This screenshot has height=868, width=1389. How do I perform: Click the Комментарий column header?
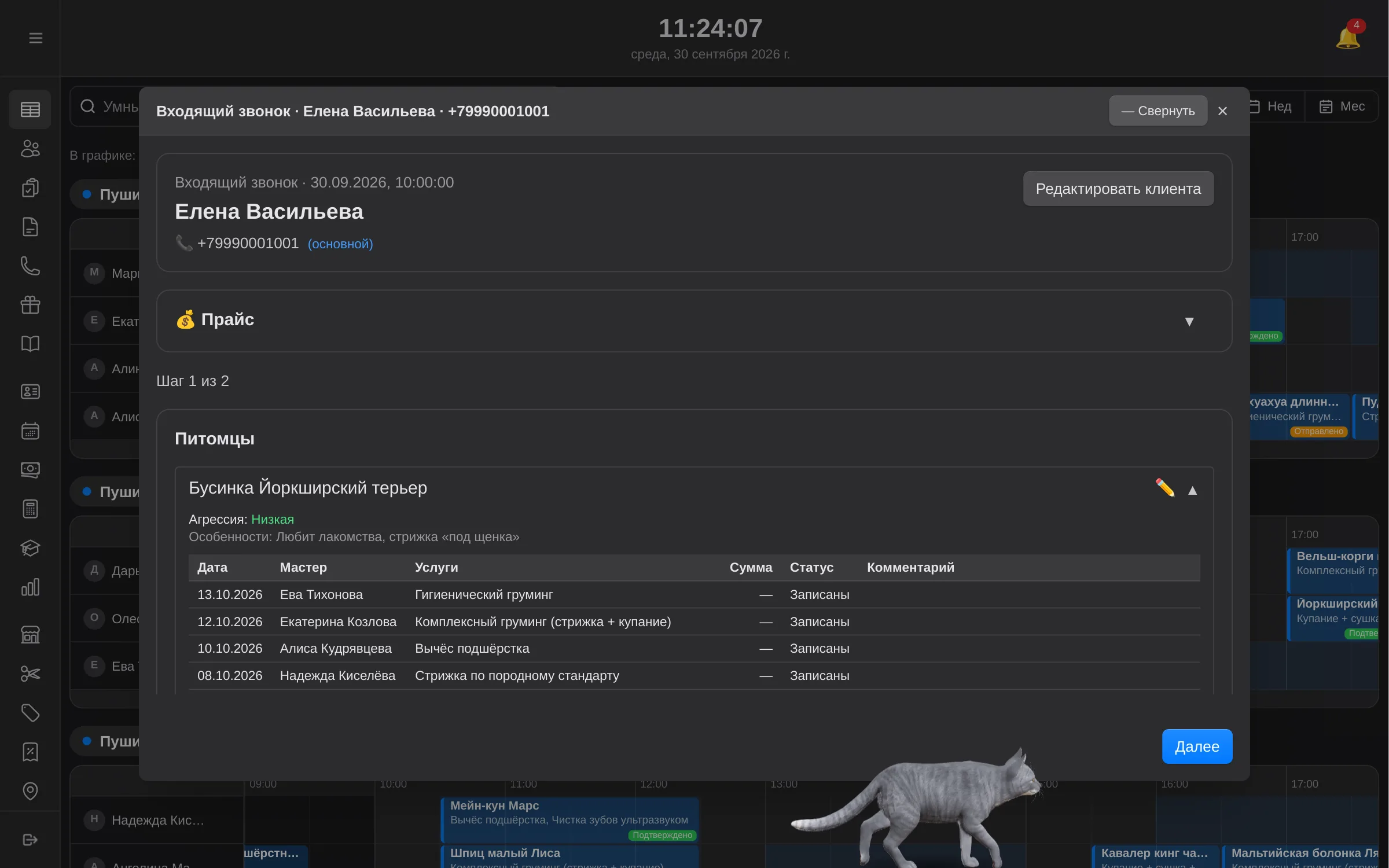[910, 568]
